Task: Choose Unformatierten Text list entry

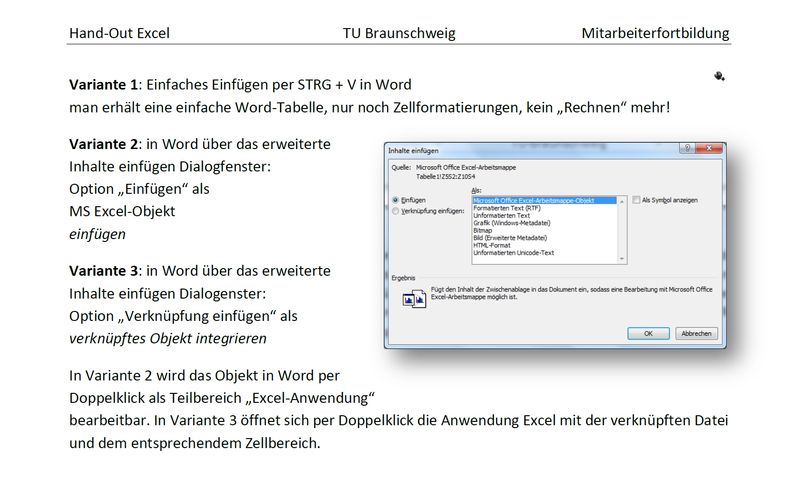Action: [502, 215]
